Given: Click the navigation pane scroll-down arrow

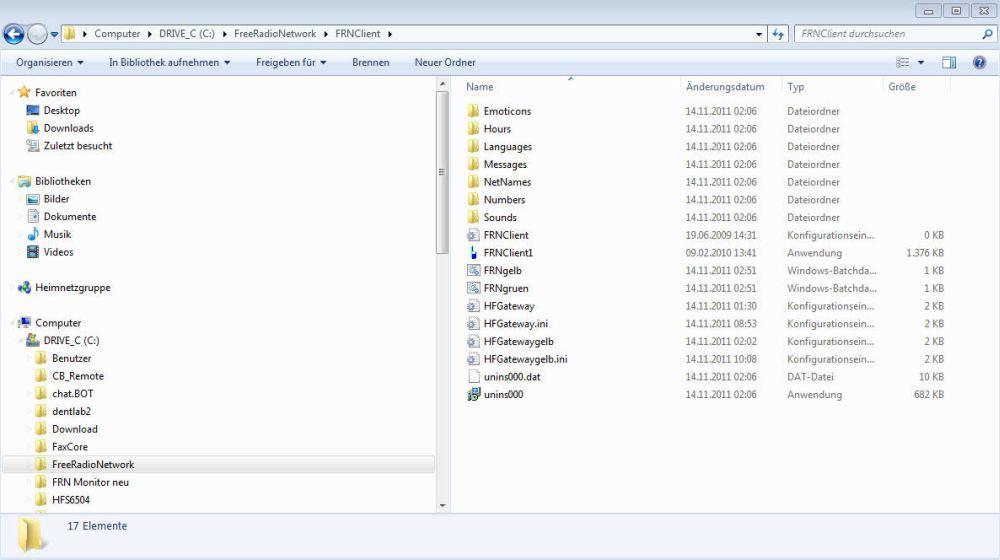Looking at the screenshot, I should [x=443, y=506].
